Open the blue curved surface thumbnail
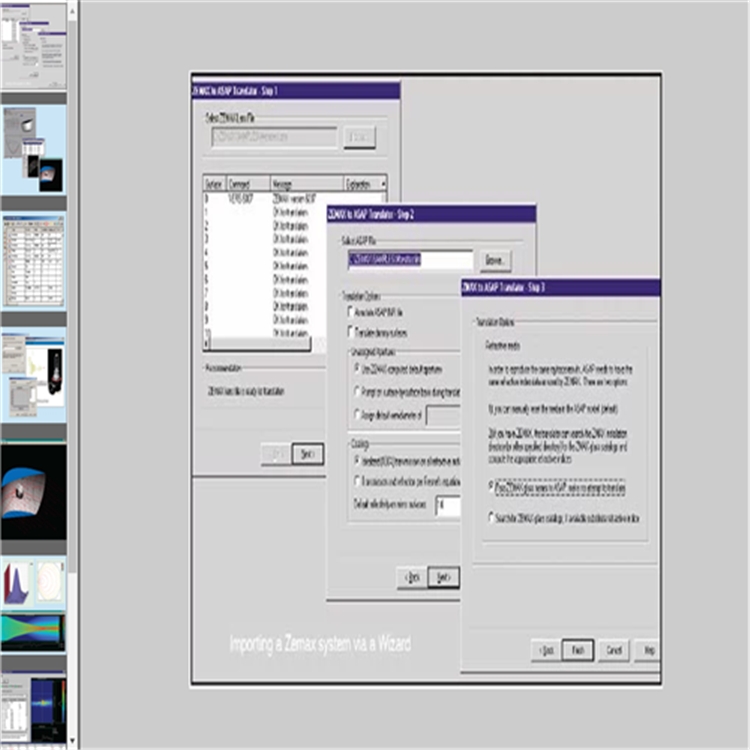Image resolution: width=750 pixels, height=750 pixels. coord(33,491)
